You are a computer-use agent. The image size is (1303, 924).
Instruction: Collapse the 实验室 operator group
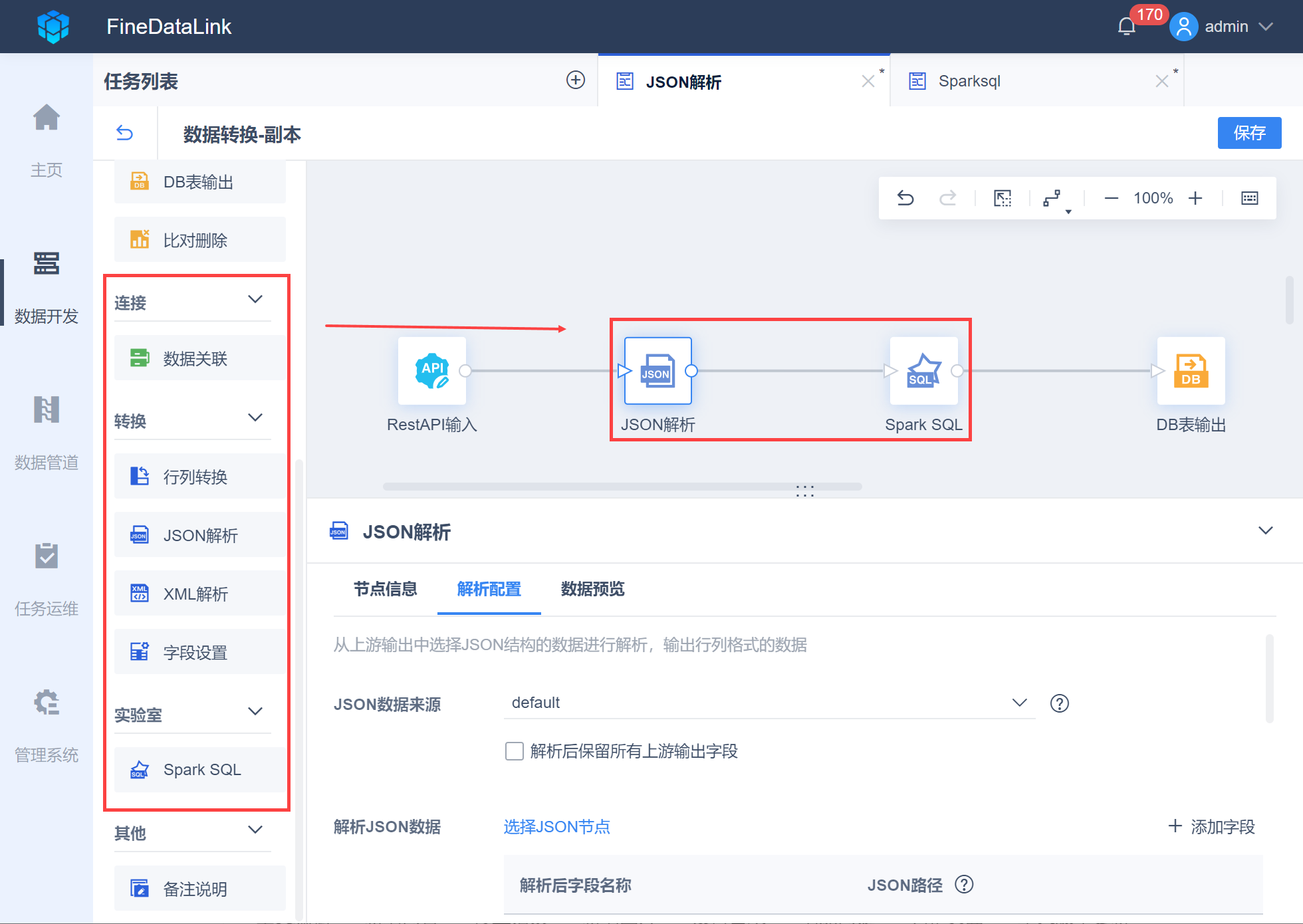click(x=255, y=712)
